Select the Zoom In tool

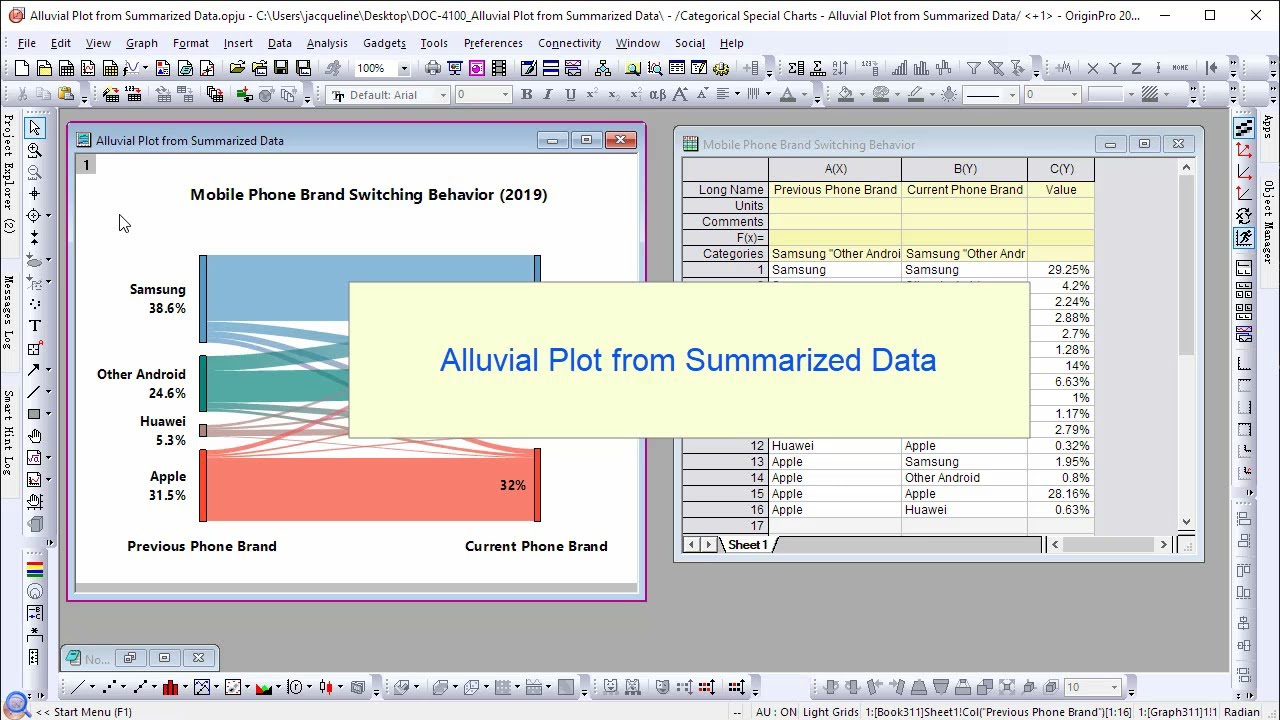coord(35,150)
